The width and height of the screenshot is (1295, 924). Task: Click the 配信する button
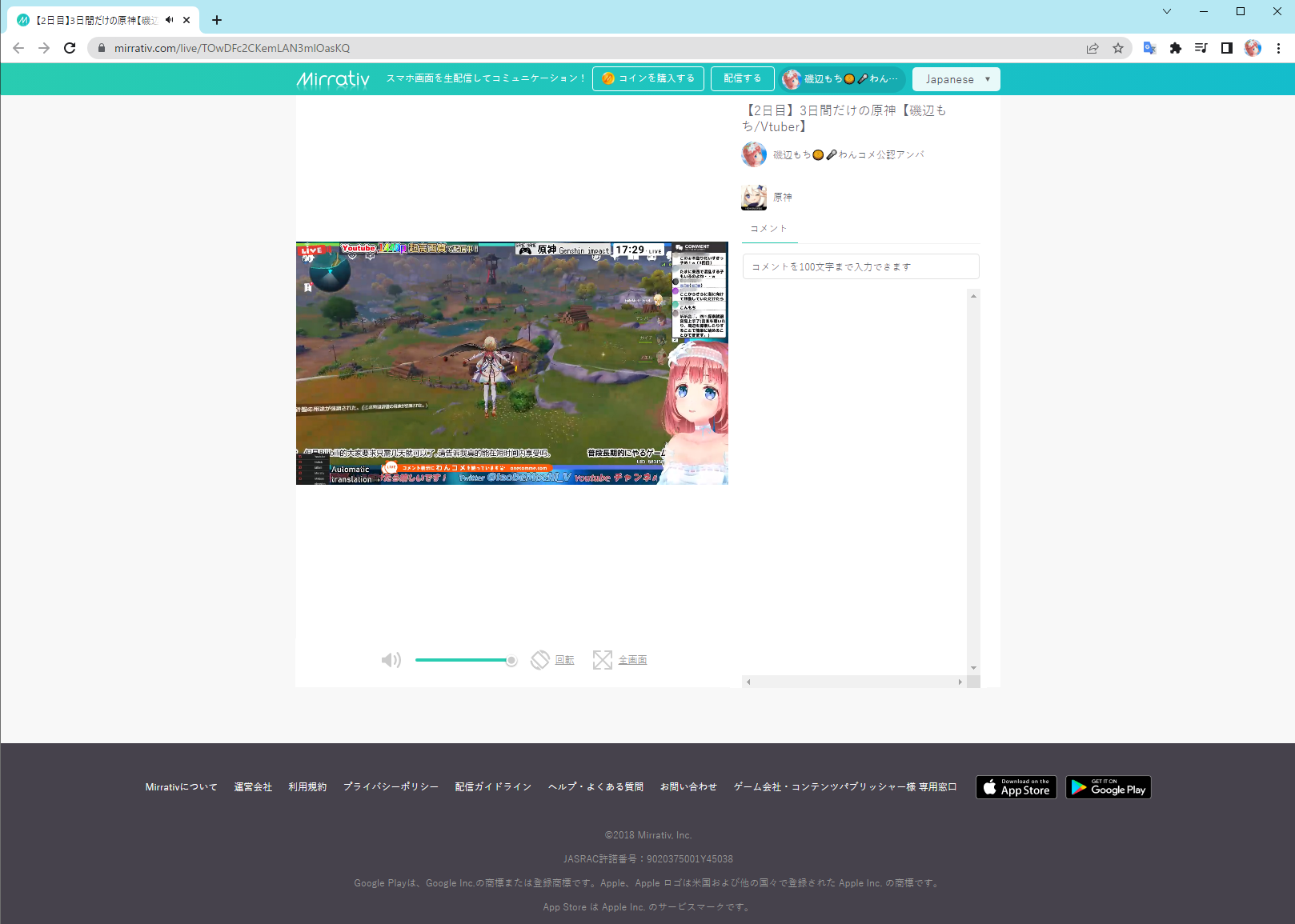[x=742, y=78]
